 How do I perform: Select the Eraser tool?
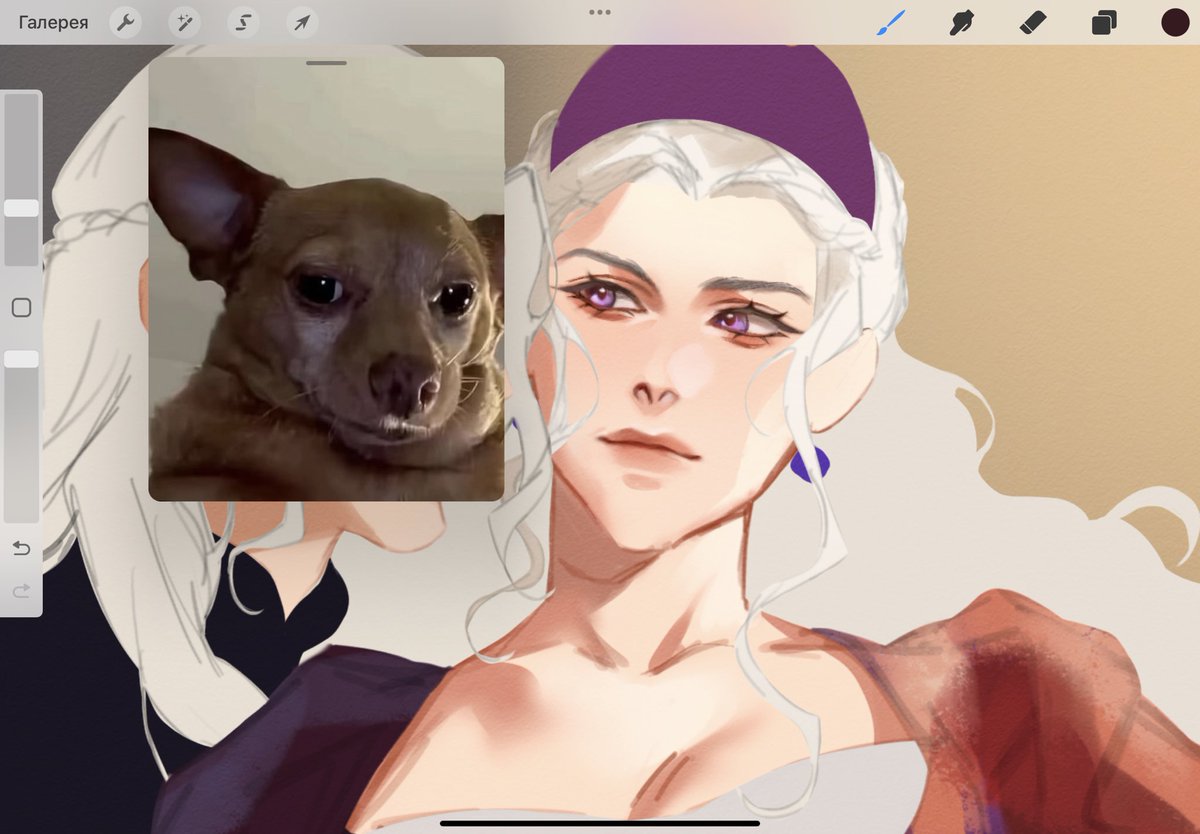point(1032,22)
